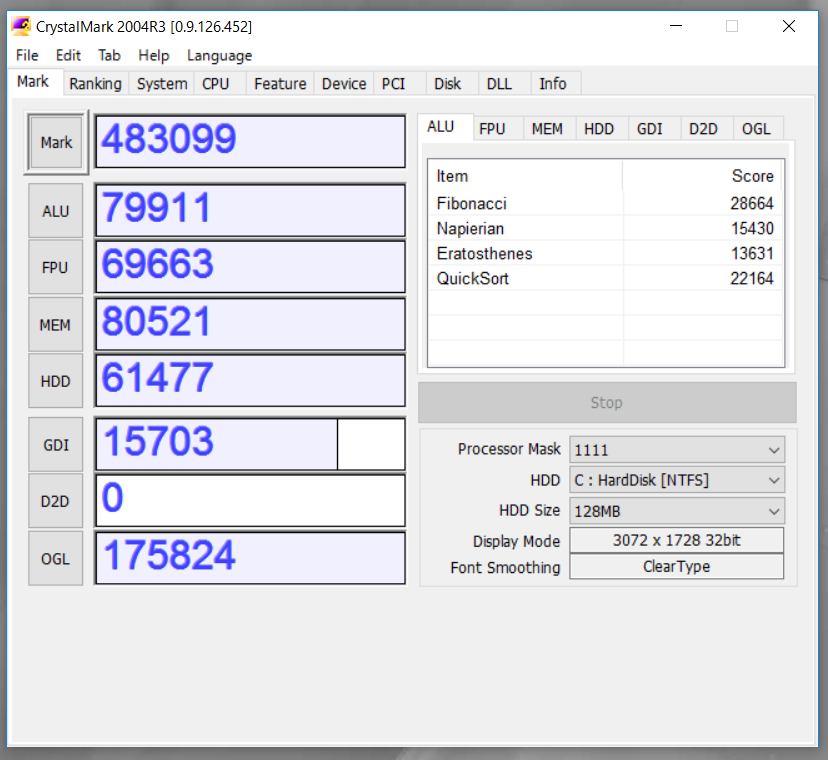Open the Edit menu

point(68,55)
